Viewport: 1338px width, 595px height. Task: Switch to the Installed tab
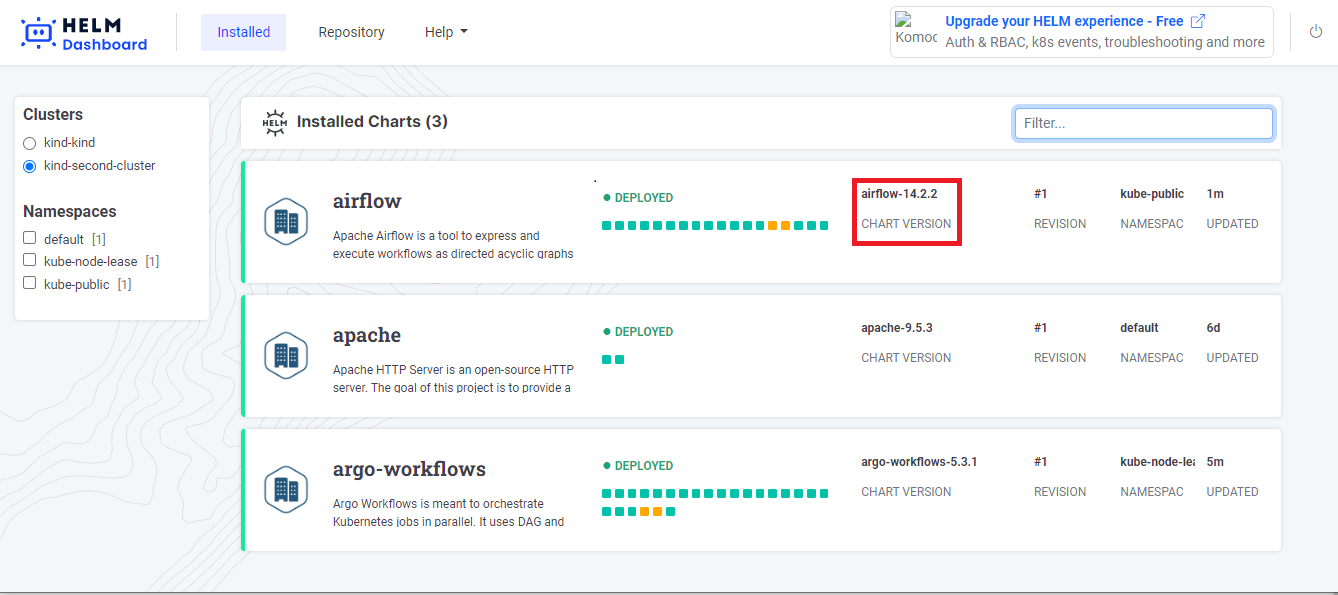pos(243,32)
